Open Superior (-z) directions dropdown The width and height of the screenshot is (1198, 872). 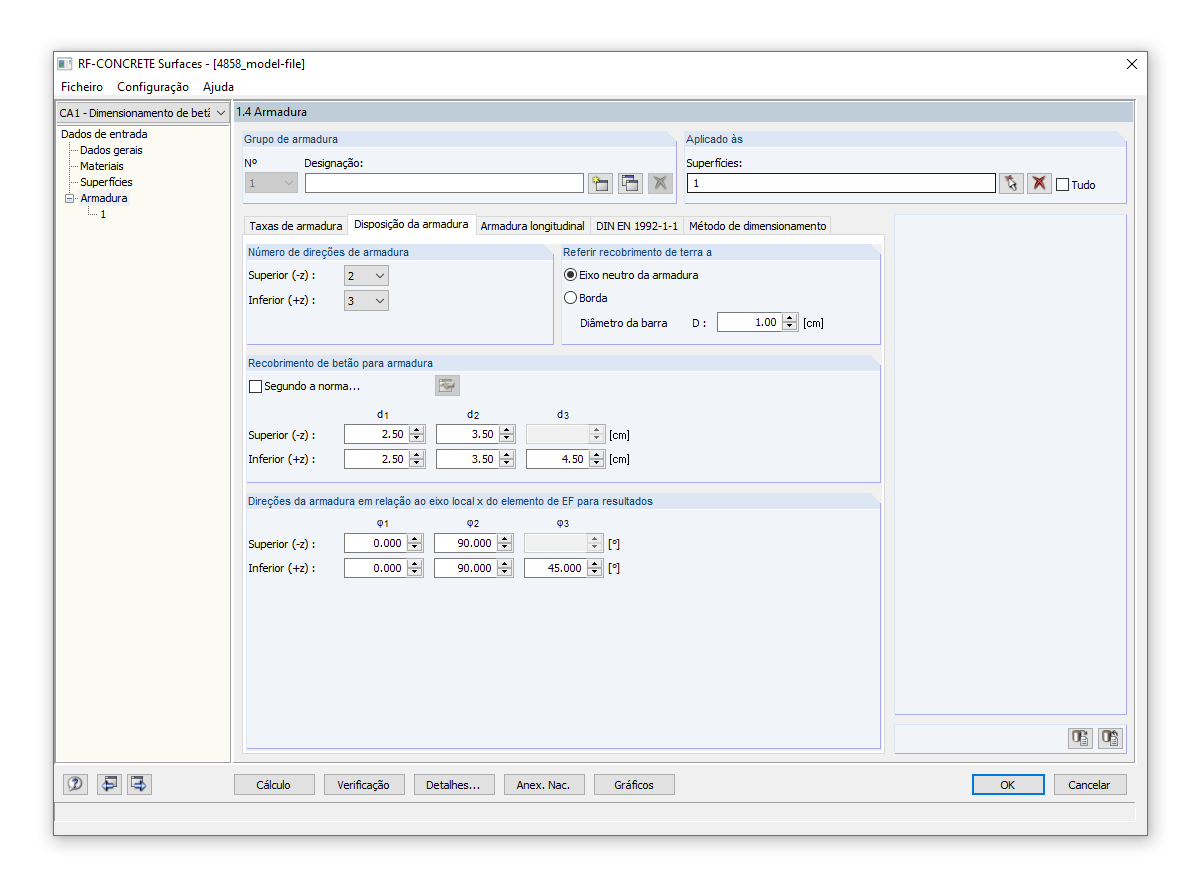pyautogui.click(x=366, y=276)
